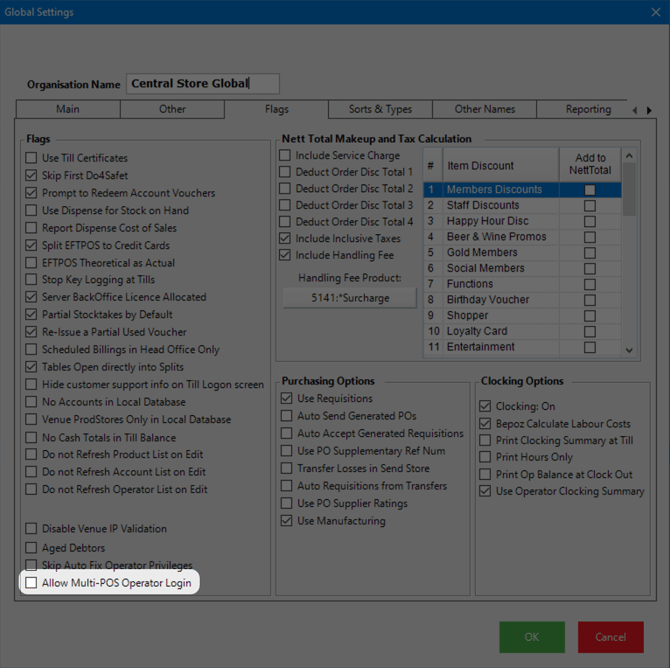
Task: Toggle Clocking: On checkbox
Action: (486, 407)
